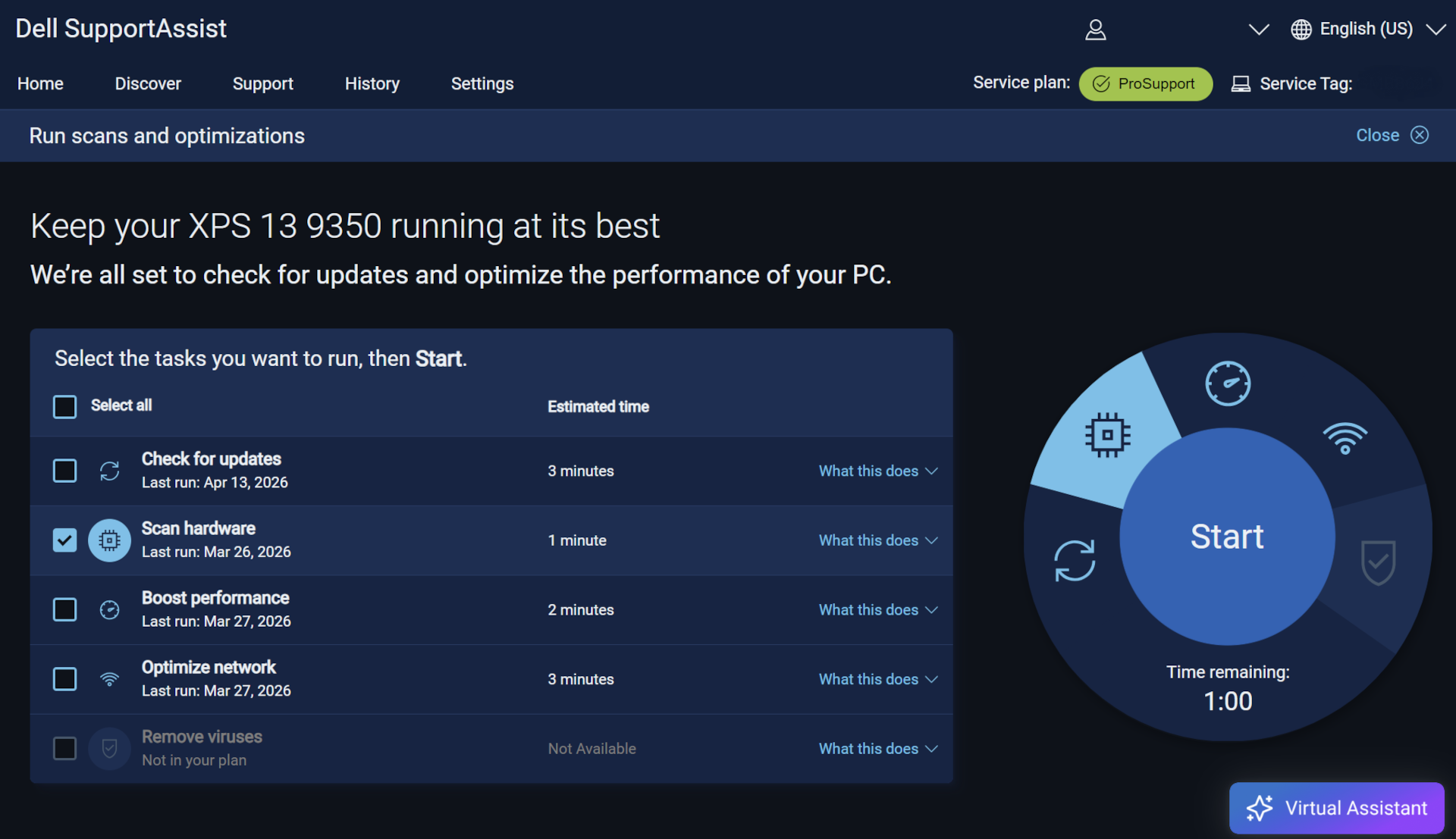Click the Optimize network Wi-Fi icon
The image size is (1456, 839).
(109, 678)
